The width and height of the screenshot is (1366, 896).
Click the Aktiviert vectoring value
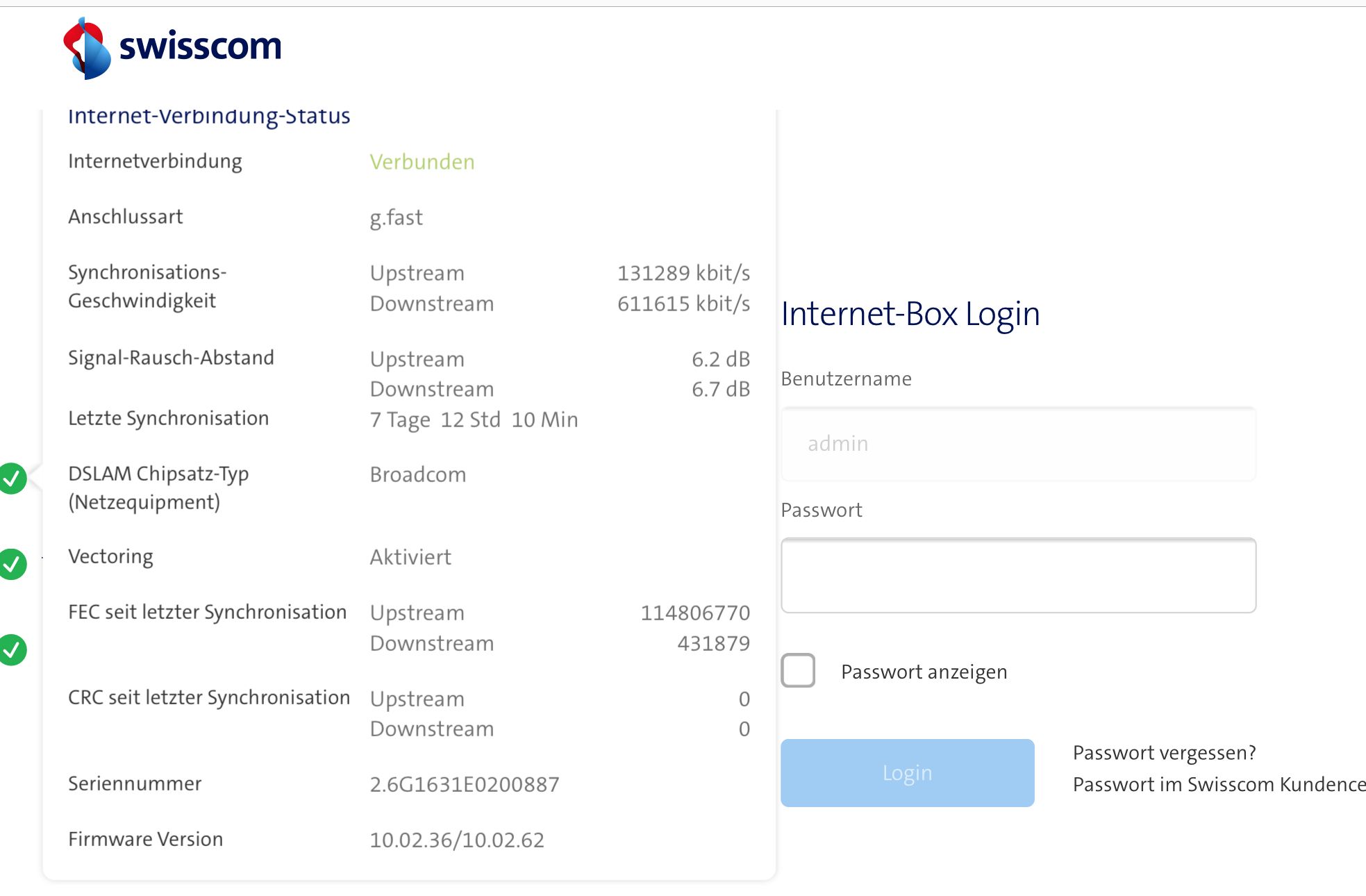click(410, 557)
